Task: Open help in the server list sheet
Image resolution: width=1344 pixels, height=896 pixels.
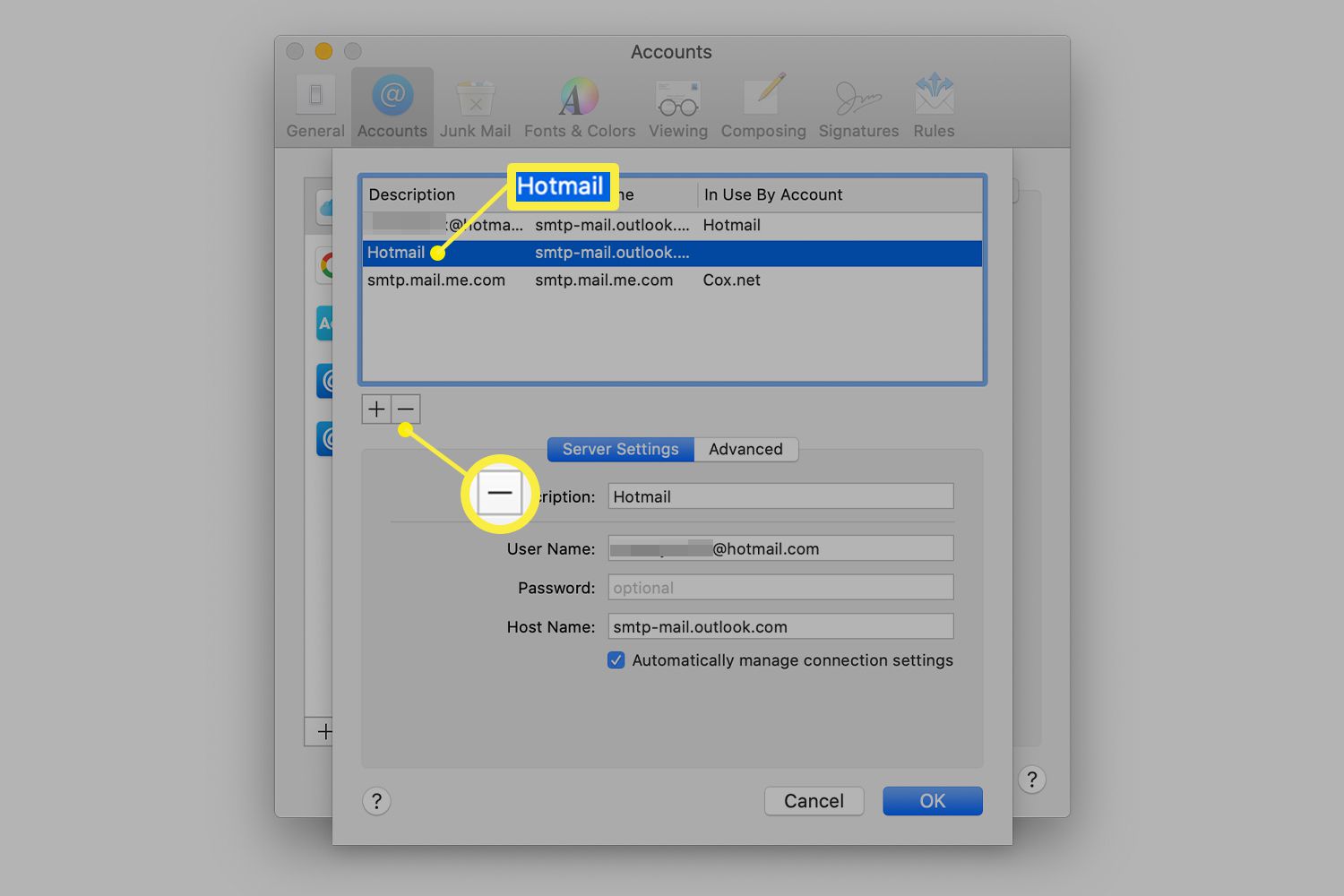Action: click(x=376, y=801)
